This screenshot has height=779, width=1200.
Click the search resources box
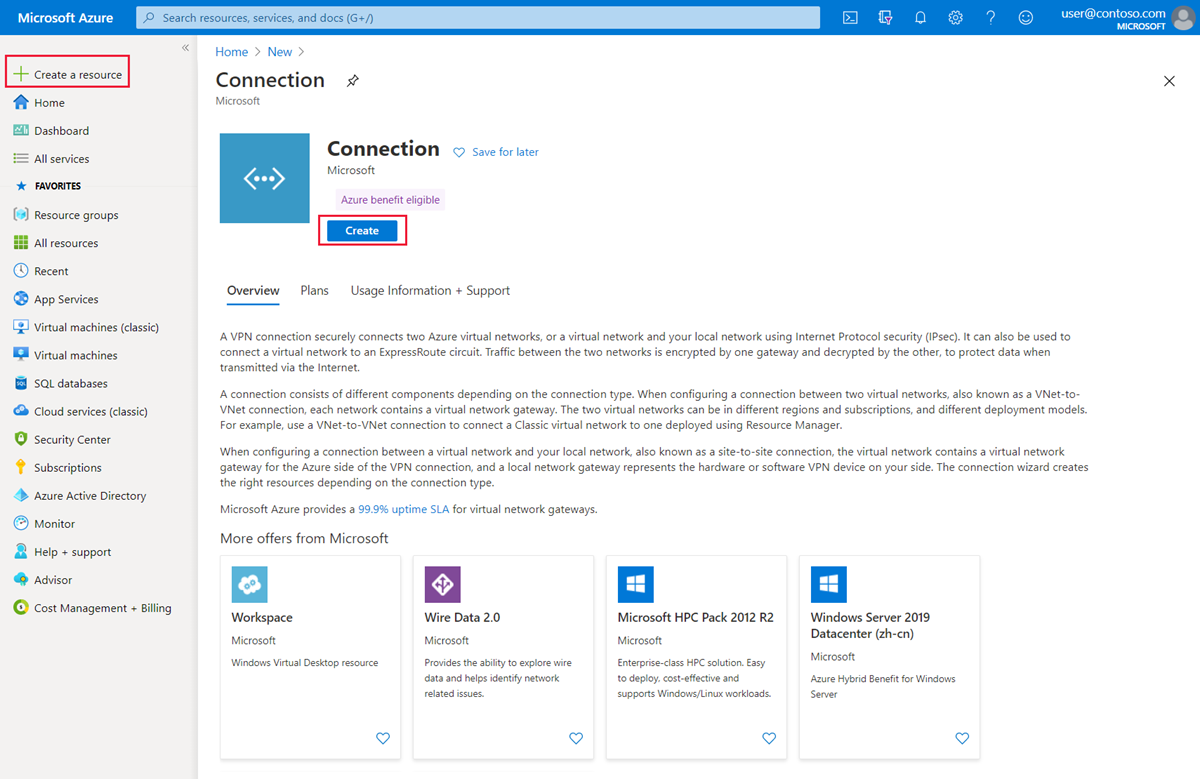(x=478, y=17)
